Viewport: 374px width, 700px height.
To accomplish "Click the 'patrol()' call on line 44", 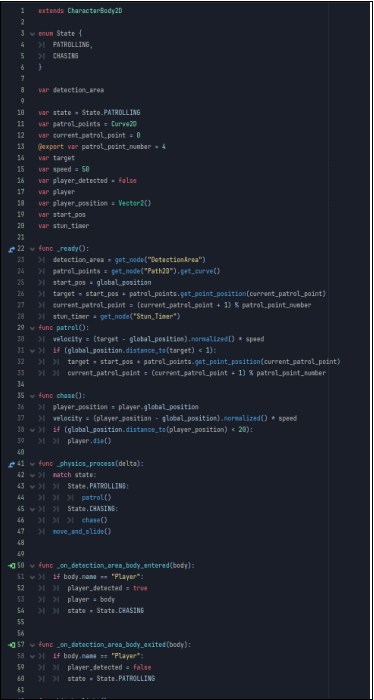I will 96,498.
